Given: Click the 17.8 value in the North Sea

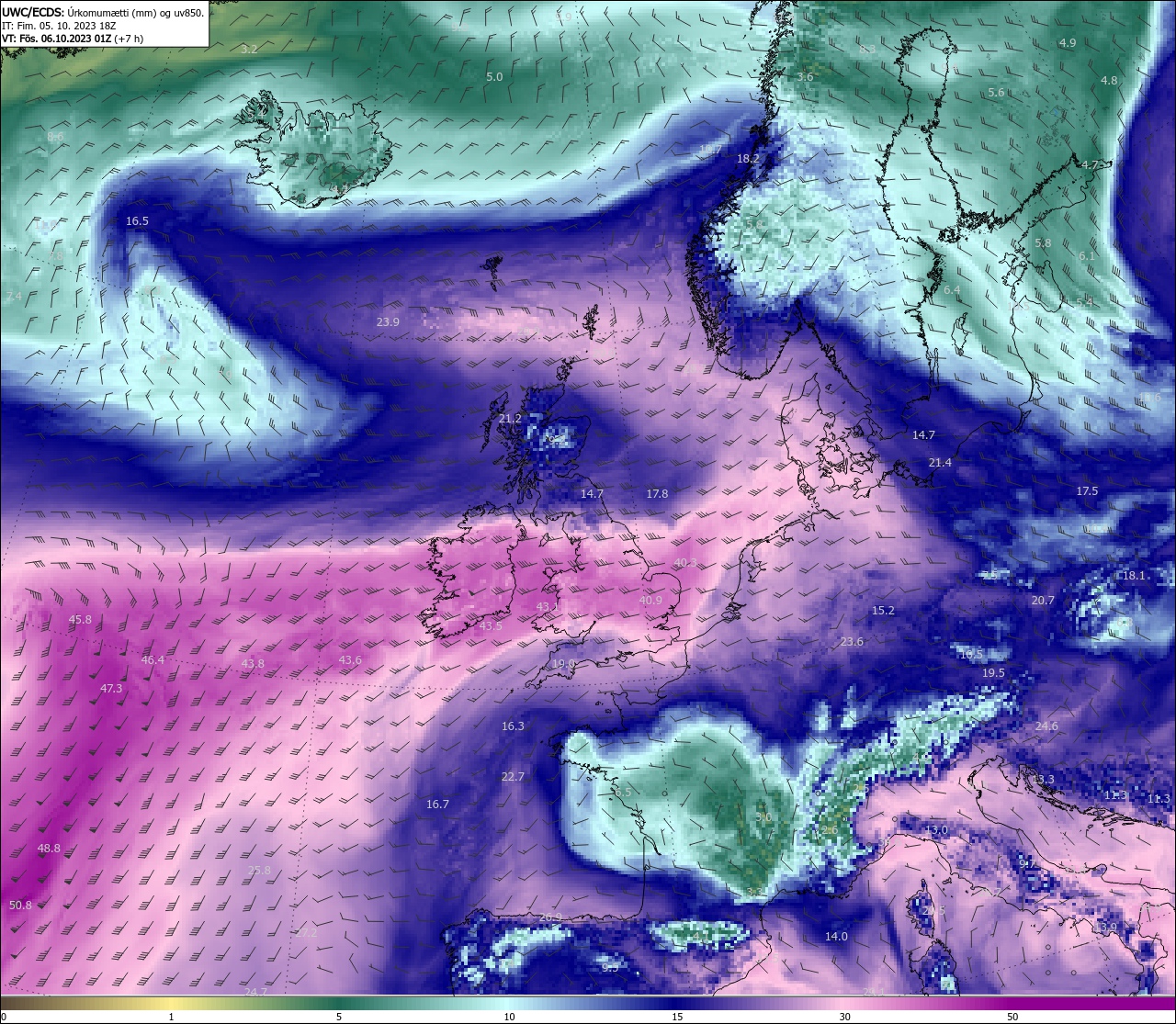Looking at the screenshot, I should click(x=657, y=494).
